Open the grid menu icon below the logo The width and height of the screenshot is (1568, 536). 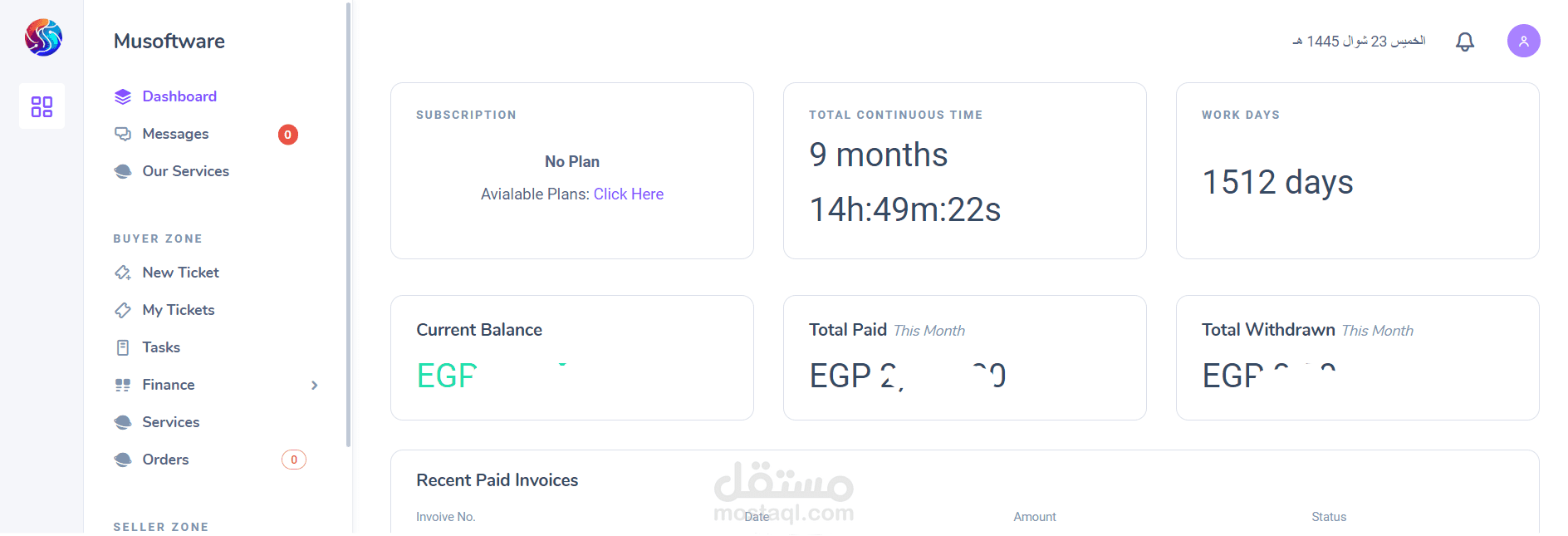point(42,106)
